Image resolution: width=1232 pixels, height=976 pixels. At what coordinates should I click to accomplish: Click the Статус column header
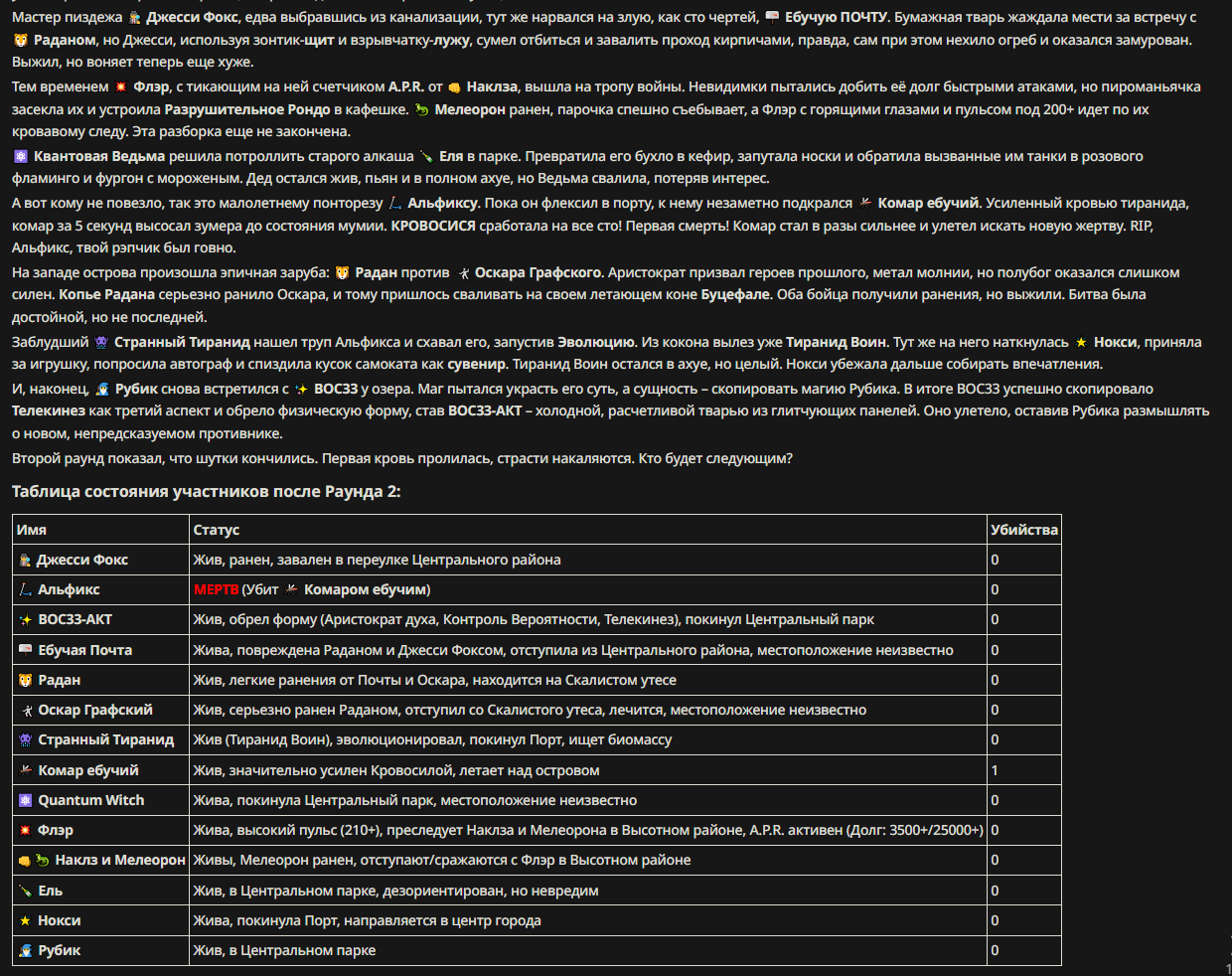(x=217, y=530)
